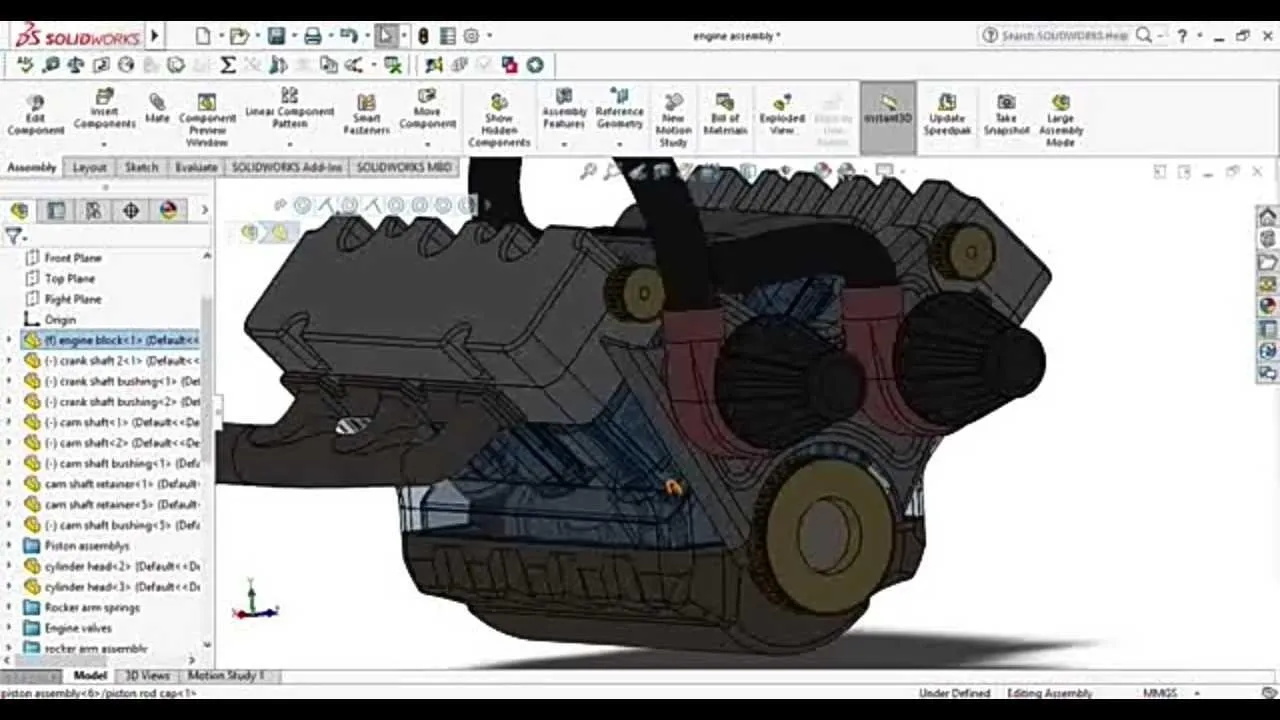Open the Options gear icon
Viewport: 1280px width, 720px height.
click(471, 36)
